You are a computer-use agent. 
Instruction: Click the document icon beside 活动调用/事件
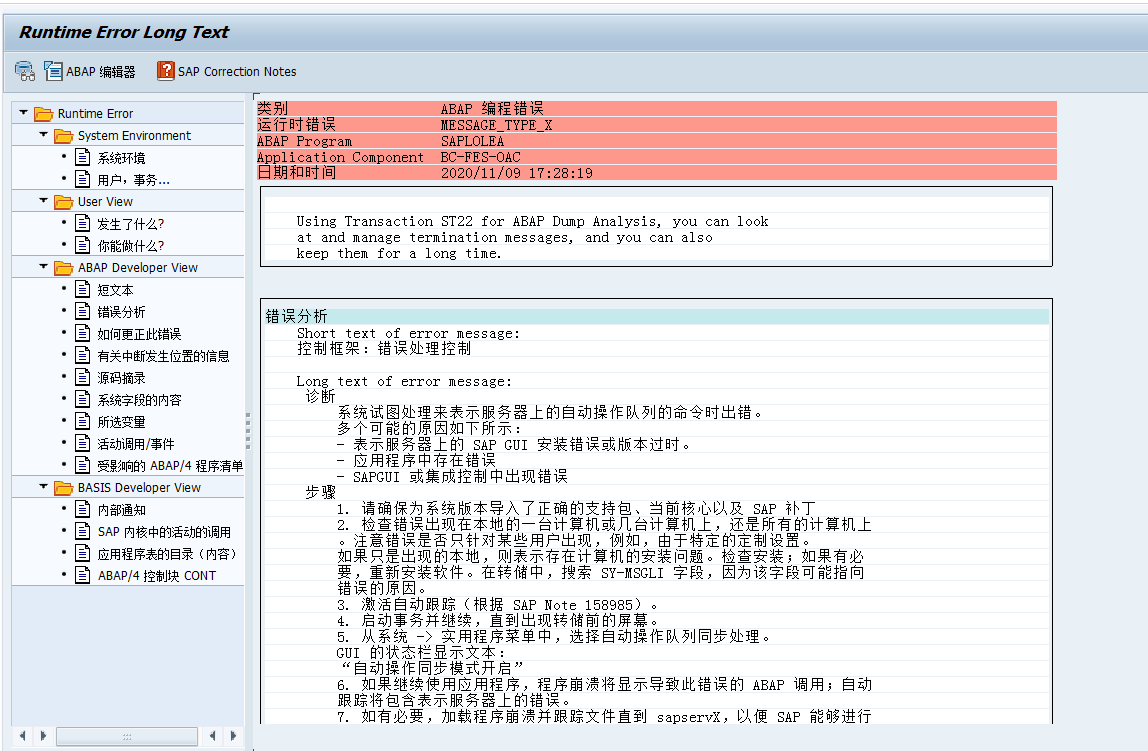click(x=83, y=443)
